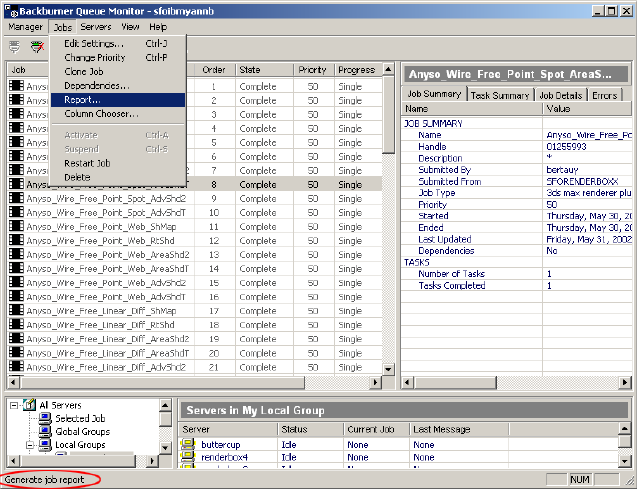Click the job list vertical scrollbar up arrow
Viewport: 637px width, 489px height.
388,69
